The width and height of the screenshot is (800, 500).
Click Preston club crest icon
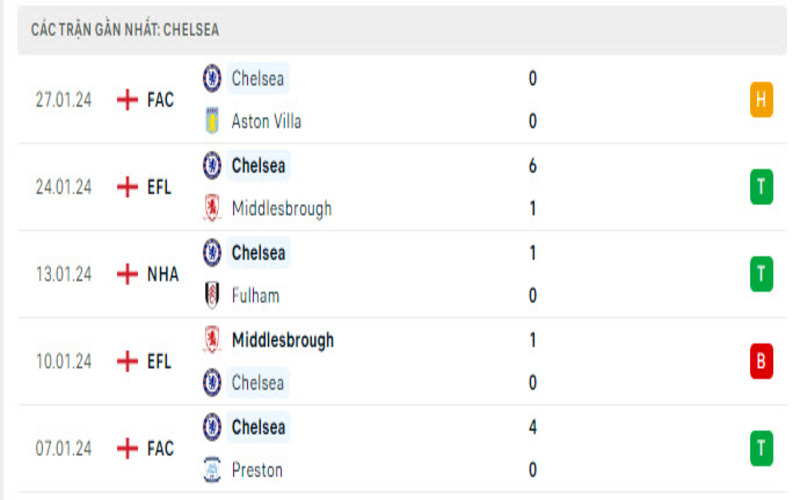pyautogui.click(x=212, y=470)
